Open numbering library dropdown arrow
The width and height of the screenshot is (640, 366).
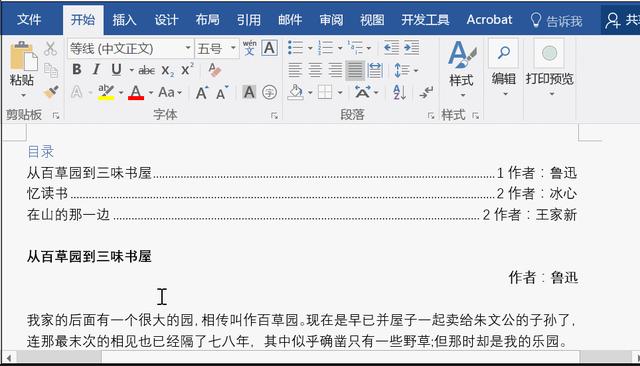pos(340,48)
